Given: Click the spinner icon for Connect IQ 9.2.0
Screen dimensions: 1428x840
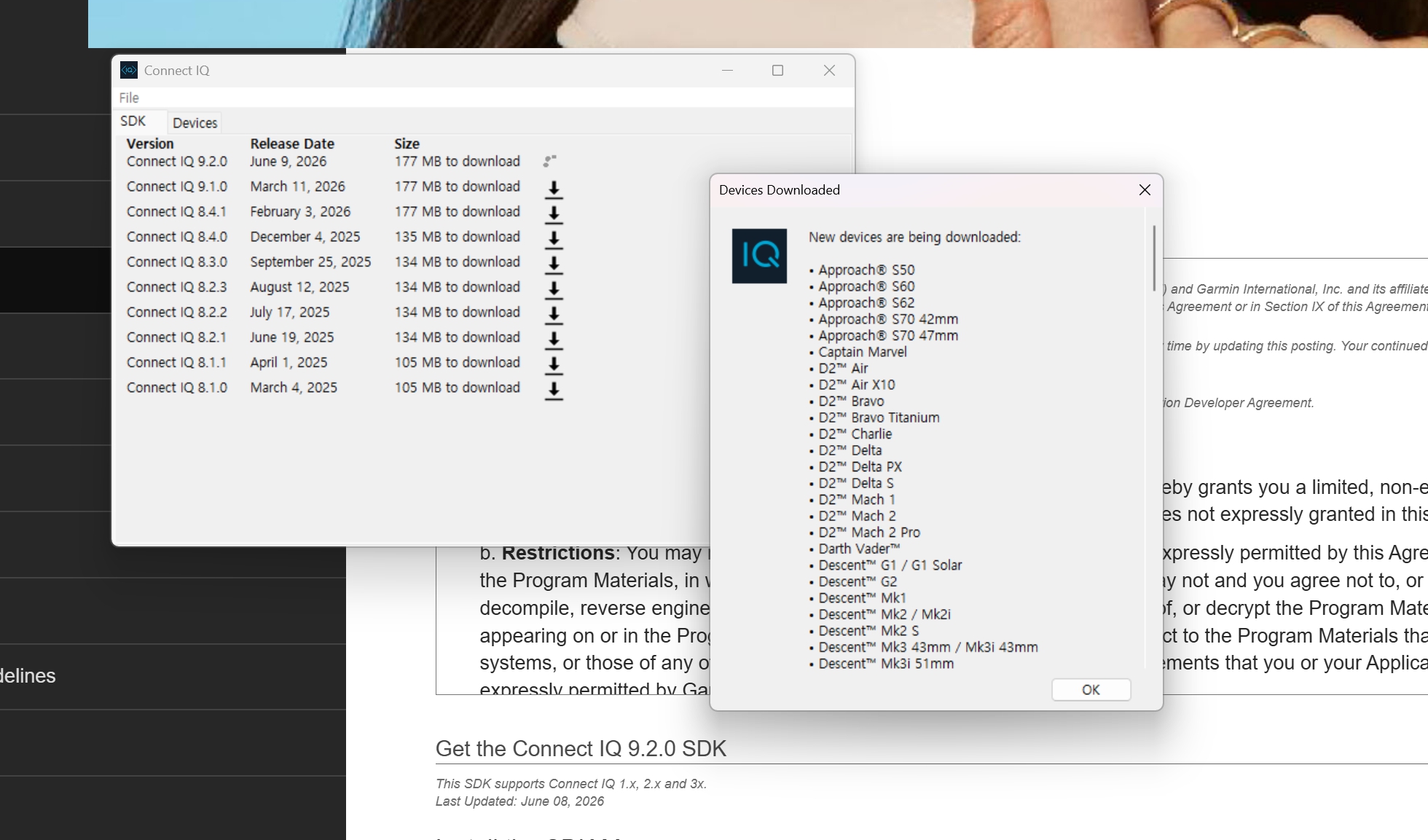Looking at the screenshot, I should [550, 161].
